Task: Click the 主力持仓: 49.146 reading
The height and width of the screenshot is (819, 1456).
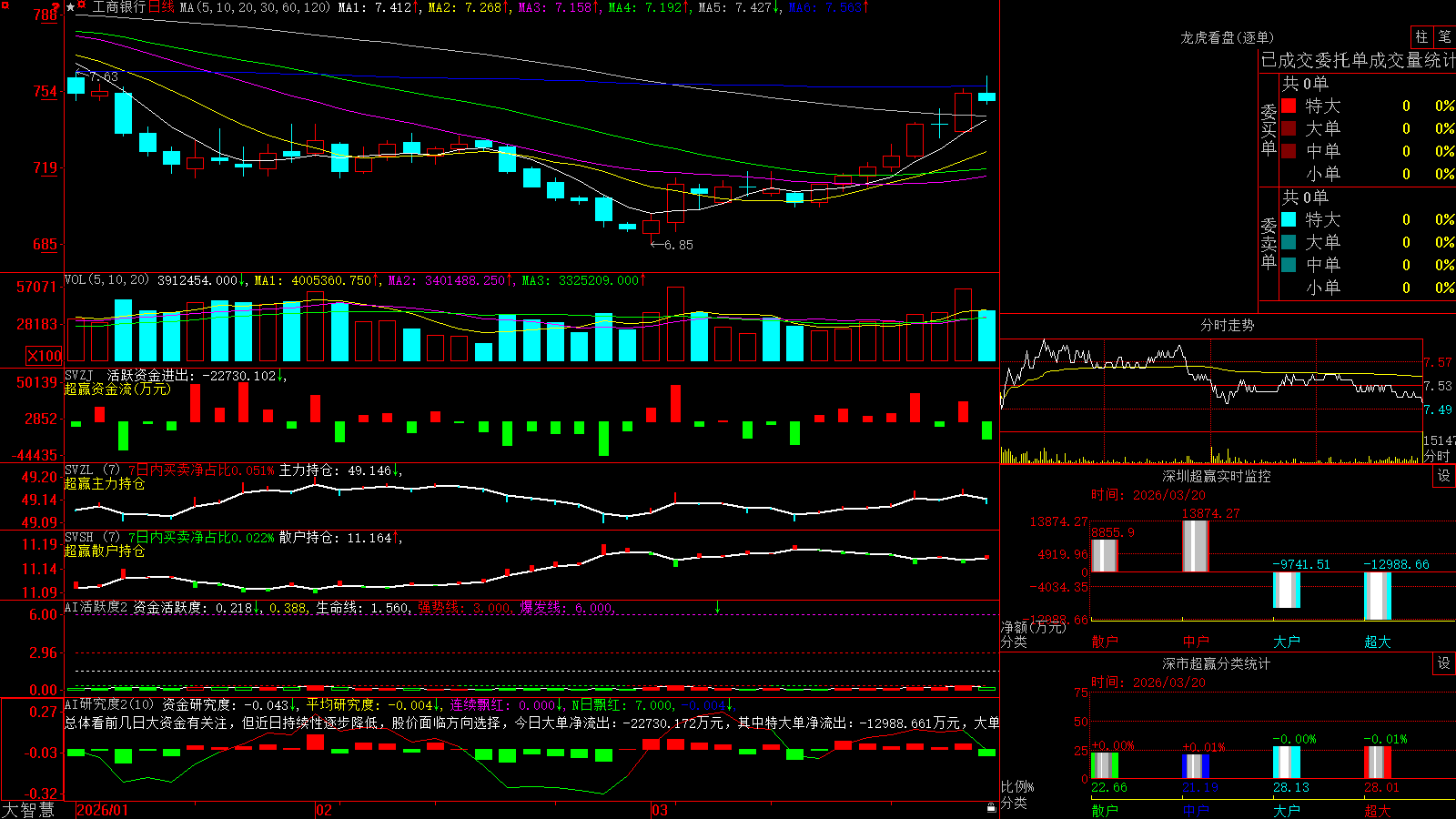Action: (340, 470)
